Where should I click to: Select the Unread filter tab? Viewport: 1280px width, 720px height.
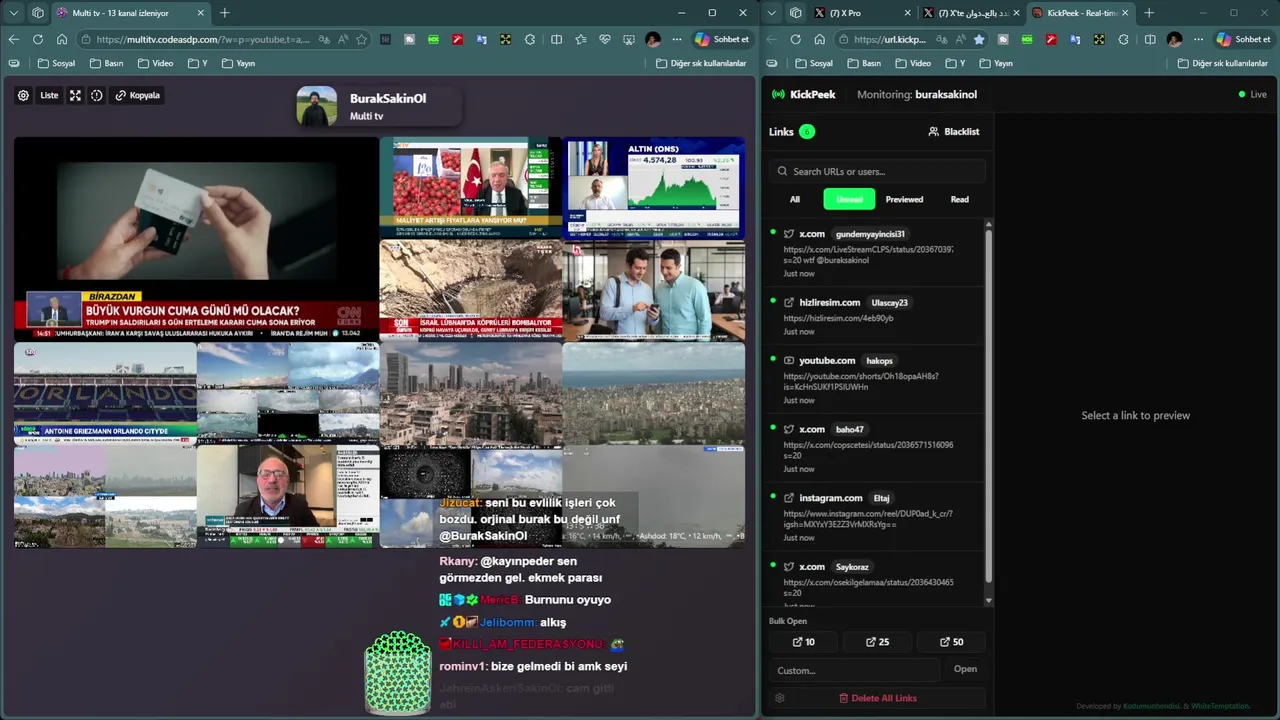(x=849, y=199)
